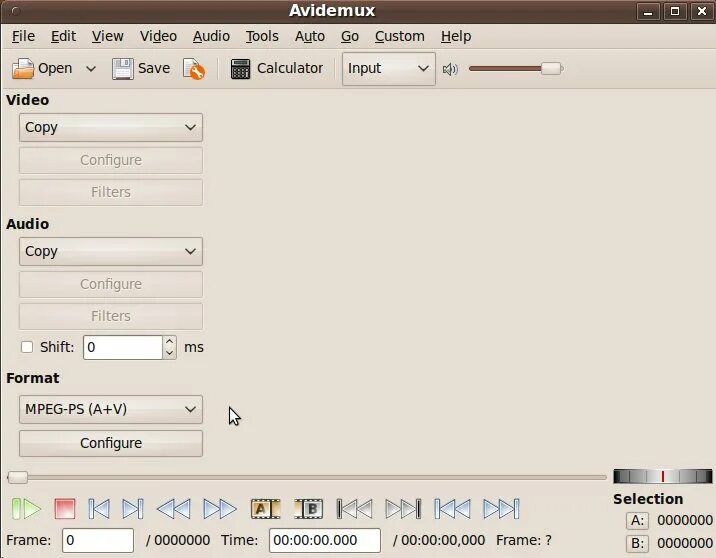Open the Edit menu
The width and height of the screenshot is (716, 558).
pyautogui.click(x=63, y=36)
